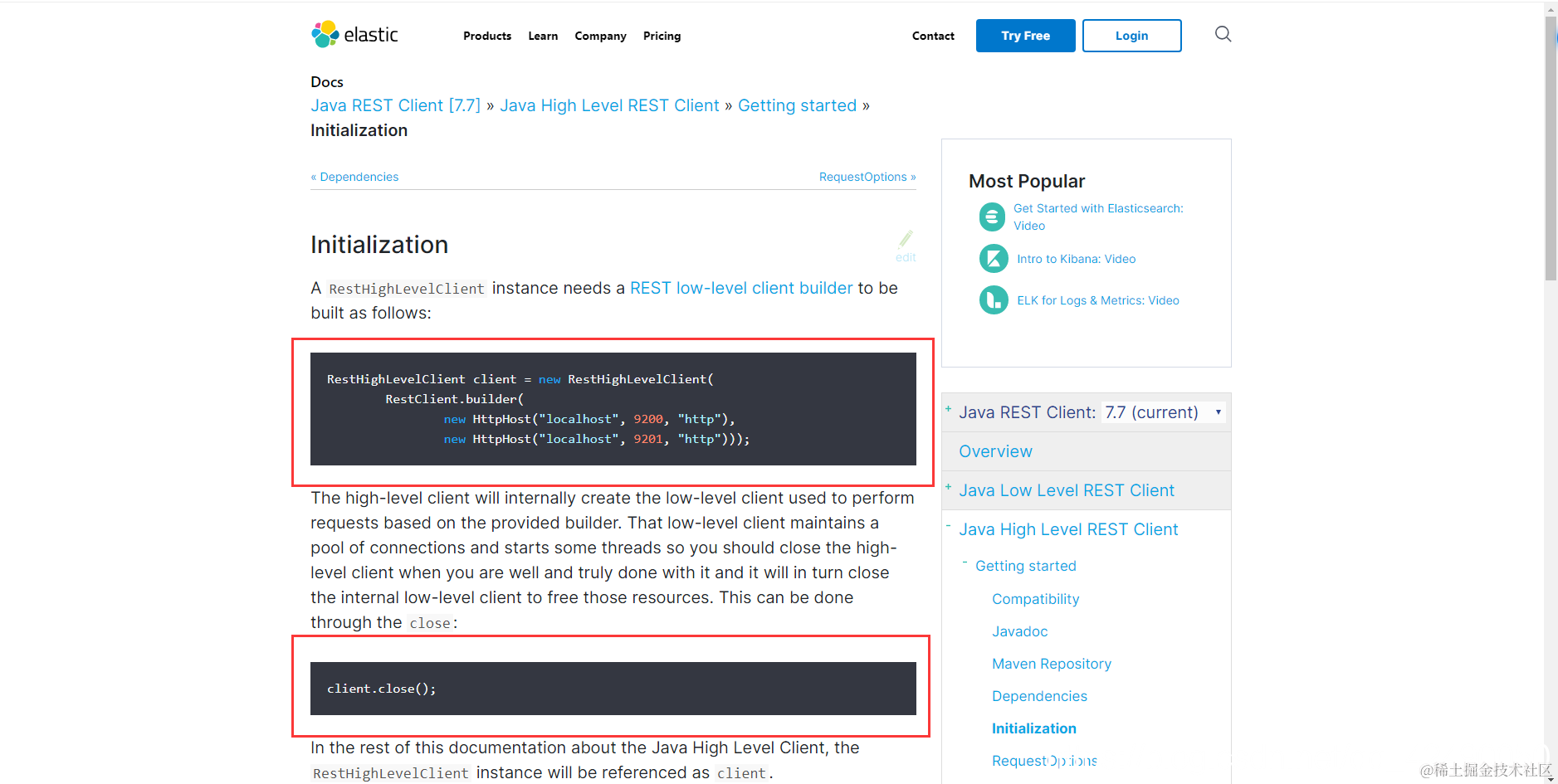The image size is (1558, 784).
Task: Expand the Java REST Client tree node
Action: coord(948,409)
